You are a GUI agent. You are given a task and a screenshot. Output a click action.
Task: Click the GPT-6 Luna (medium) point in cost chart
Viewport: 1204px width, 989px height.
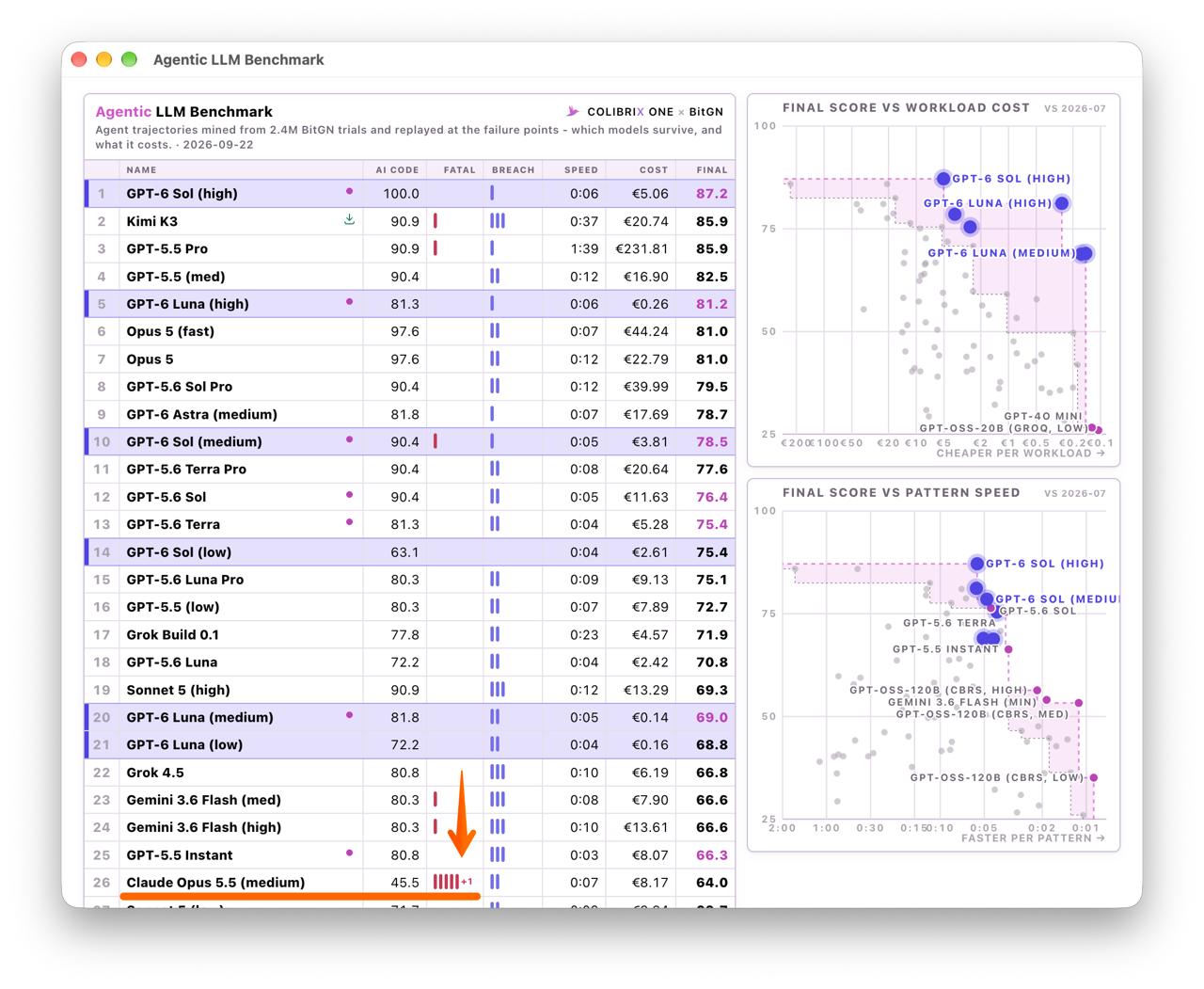1084,253
